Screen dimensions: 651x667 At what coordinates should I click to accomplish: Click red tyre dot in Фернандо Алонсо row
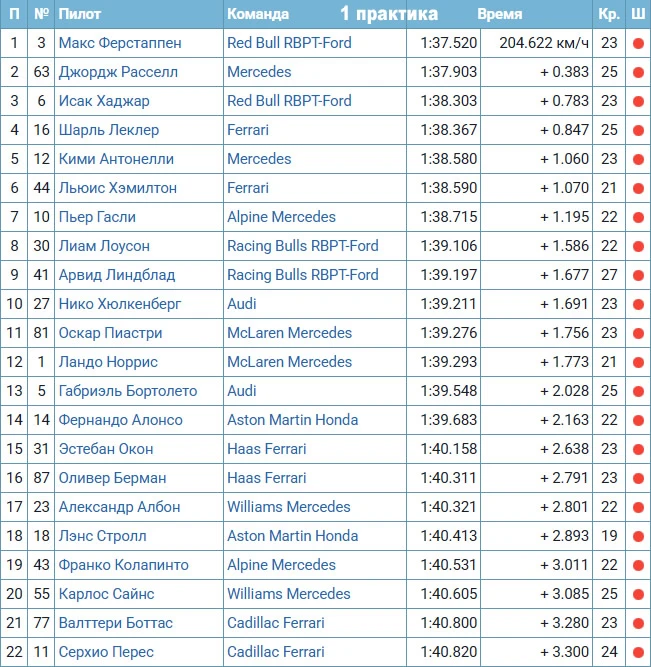[638, 420]
